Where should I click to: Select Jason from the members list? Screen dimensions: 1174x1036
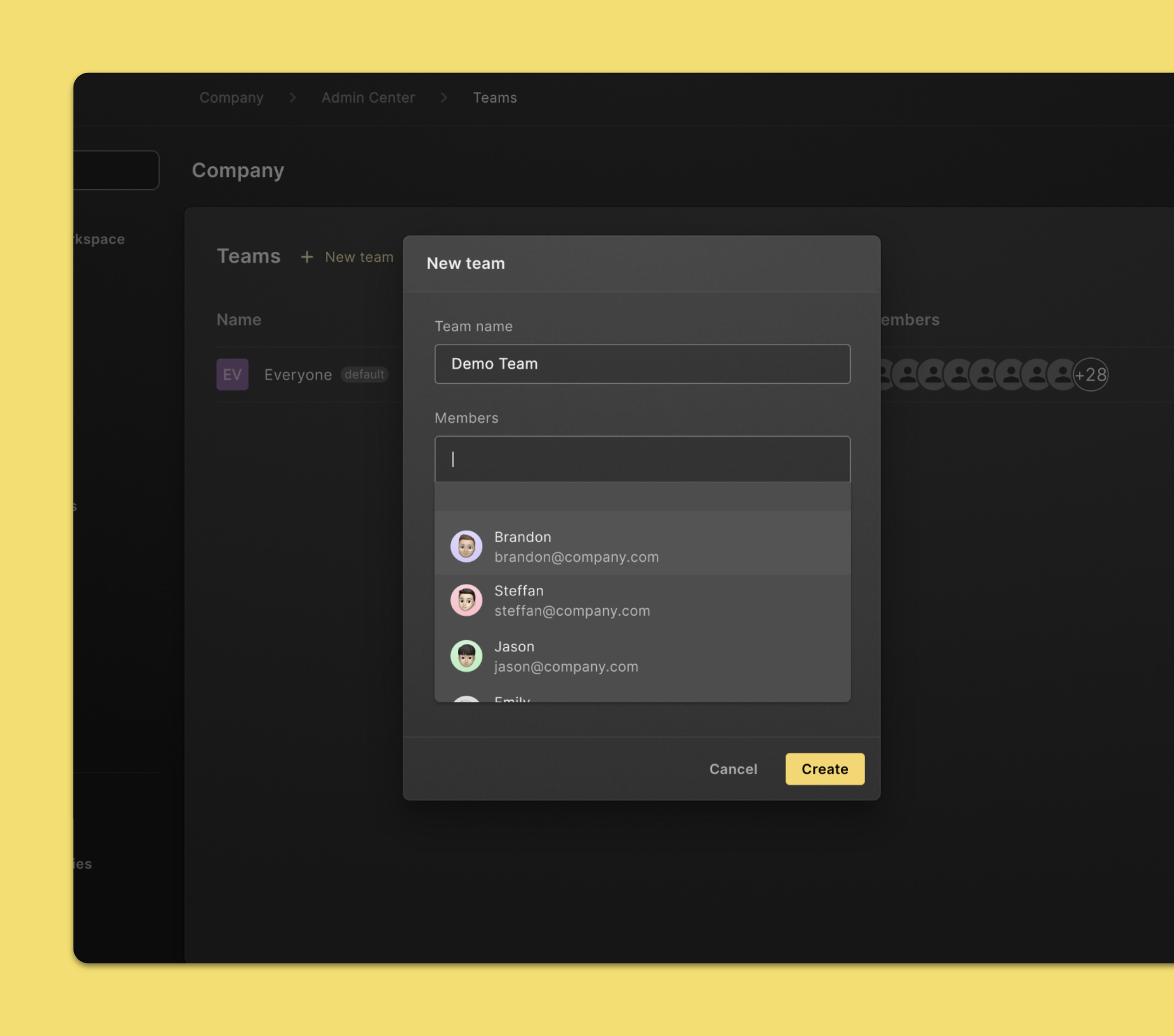642,656
